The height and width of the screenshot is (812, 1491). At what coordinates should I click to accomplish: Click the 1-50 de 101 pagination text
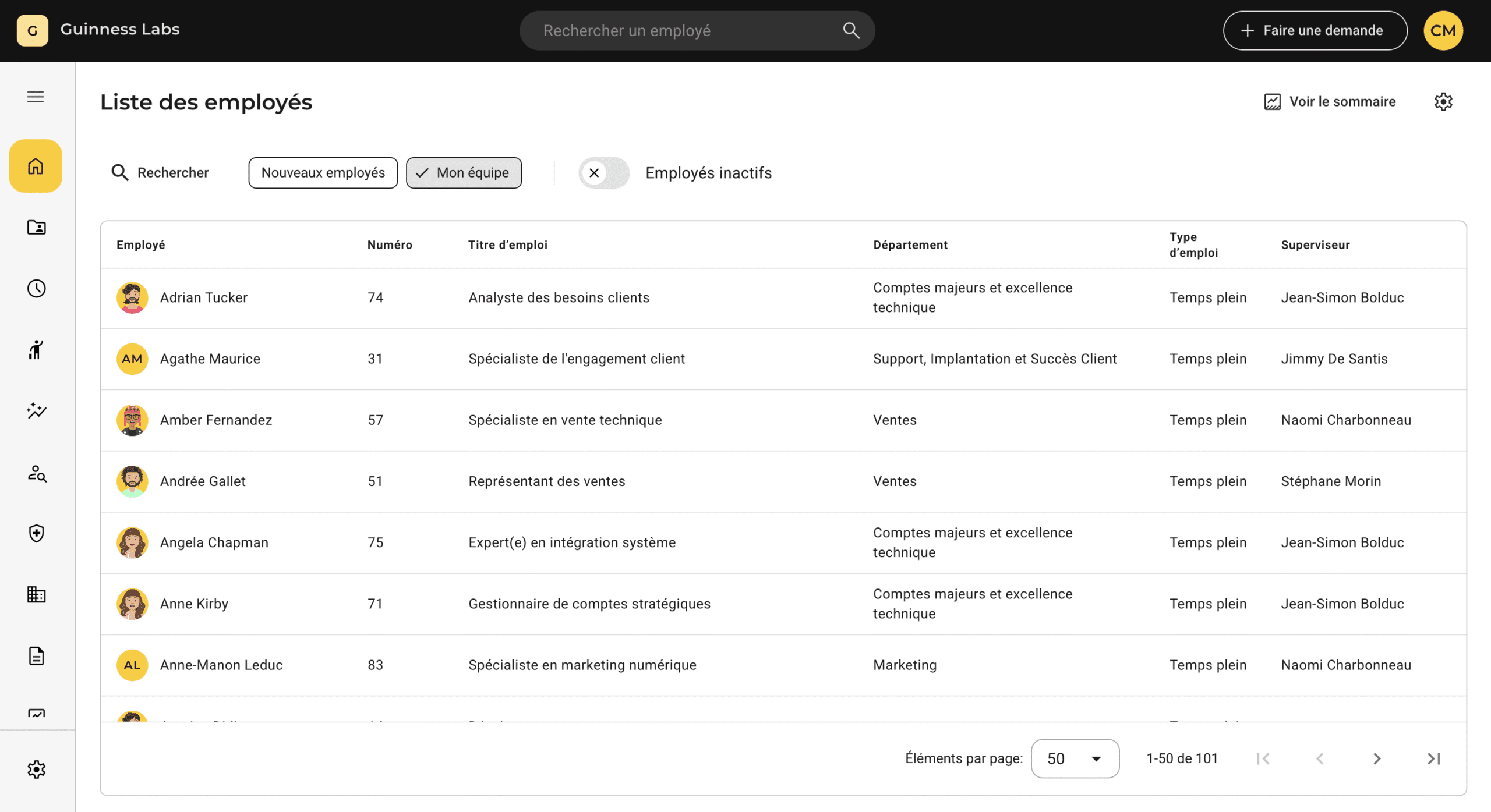[x=1182, y=758]
